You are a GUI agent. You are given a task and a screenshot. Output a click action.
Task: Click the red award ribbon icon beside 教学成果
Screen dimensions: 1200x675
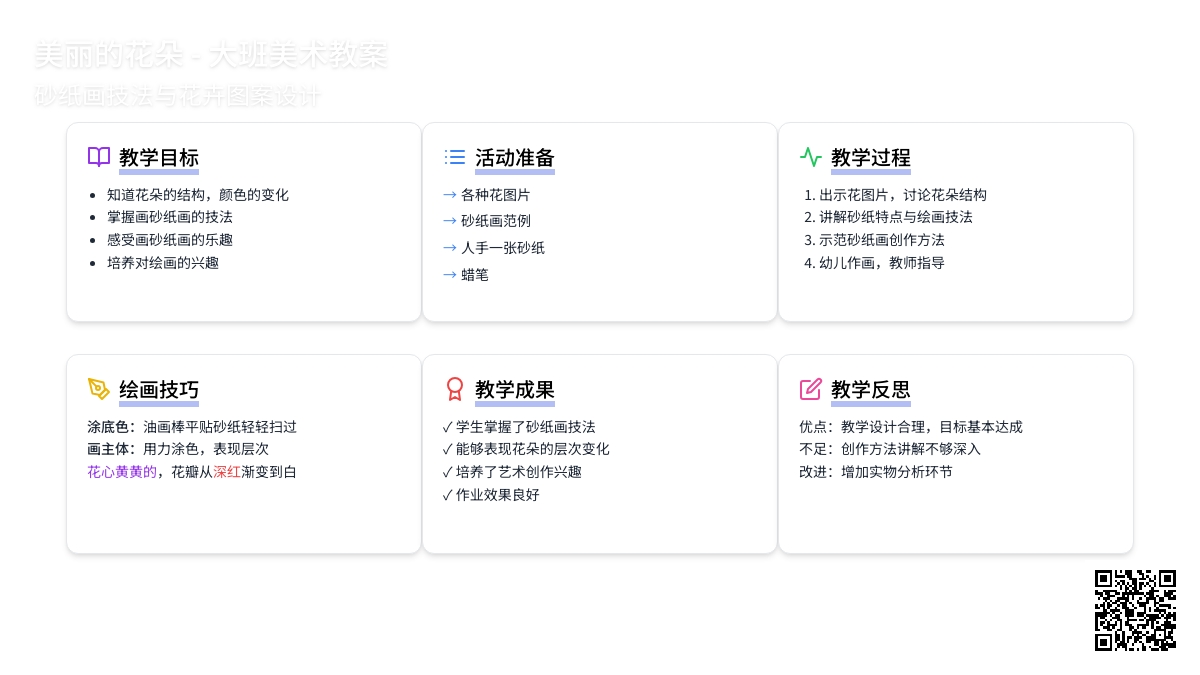tap(455, 389)
